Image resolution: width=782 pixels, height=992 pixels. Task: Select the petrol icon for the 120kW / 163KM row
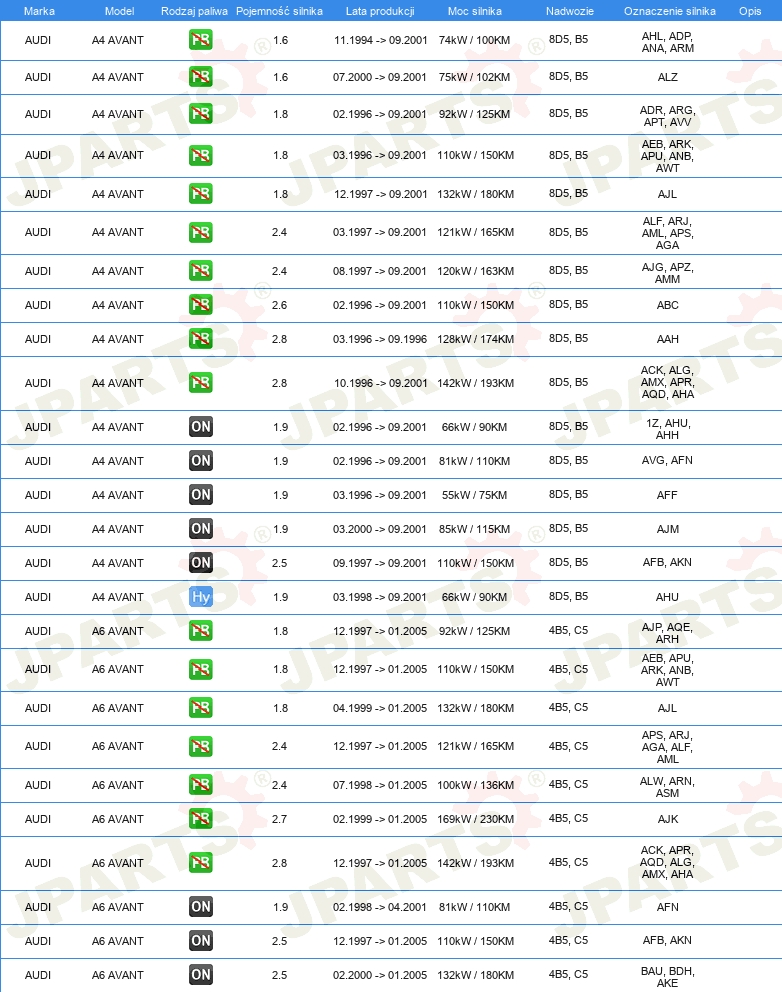click(x=201, y=271)
